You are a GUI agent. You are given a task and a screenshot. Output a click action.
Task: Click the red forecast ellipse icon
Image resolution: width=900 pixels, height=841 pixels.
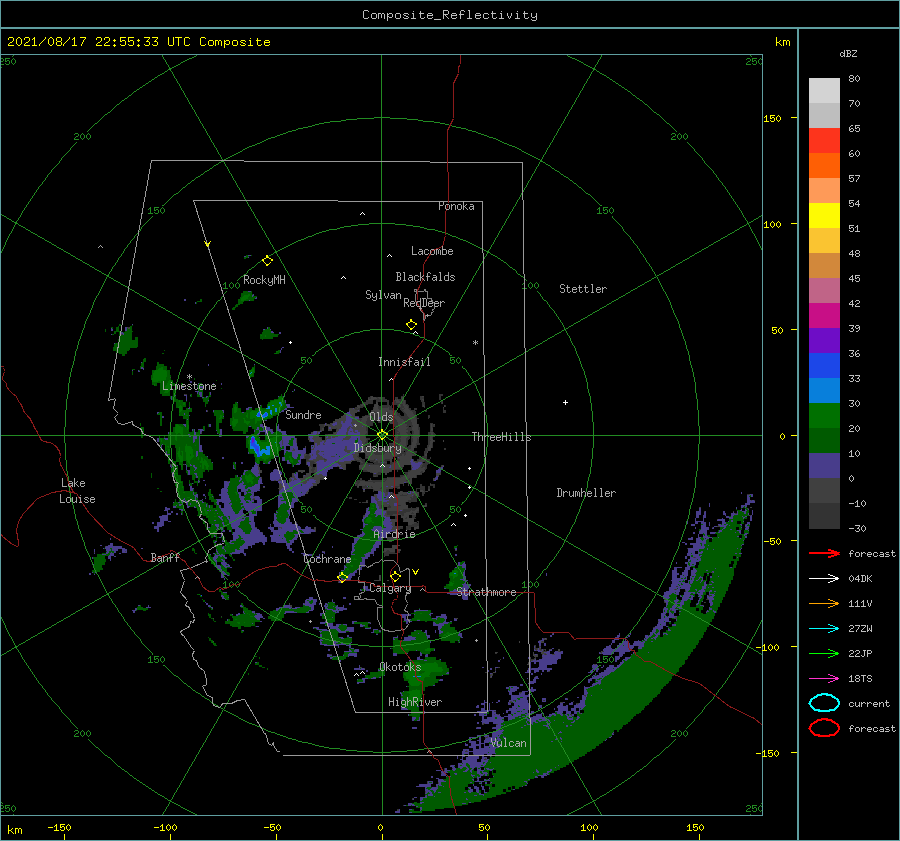pos(824,728)
